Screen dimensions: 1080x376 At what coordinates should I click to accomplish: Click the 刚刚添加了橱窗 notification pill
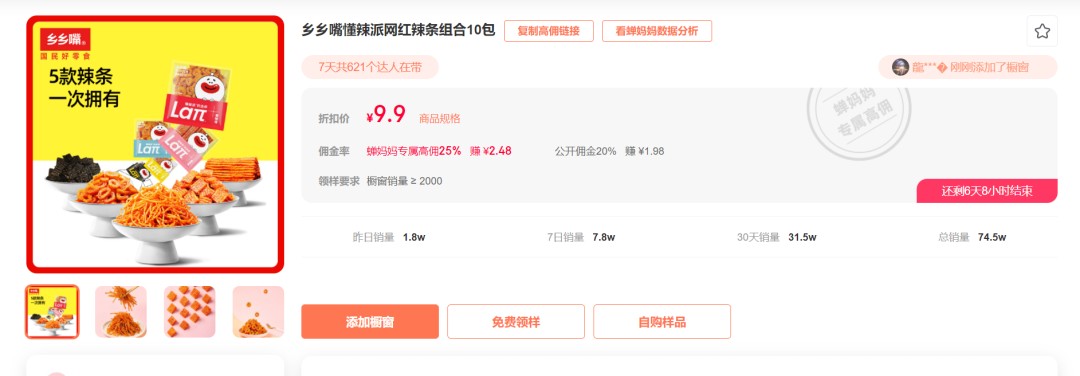[968, 67]
